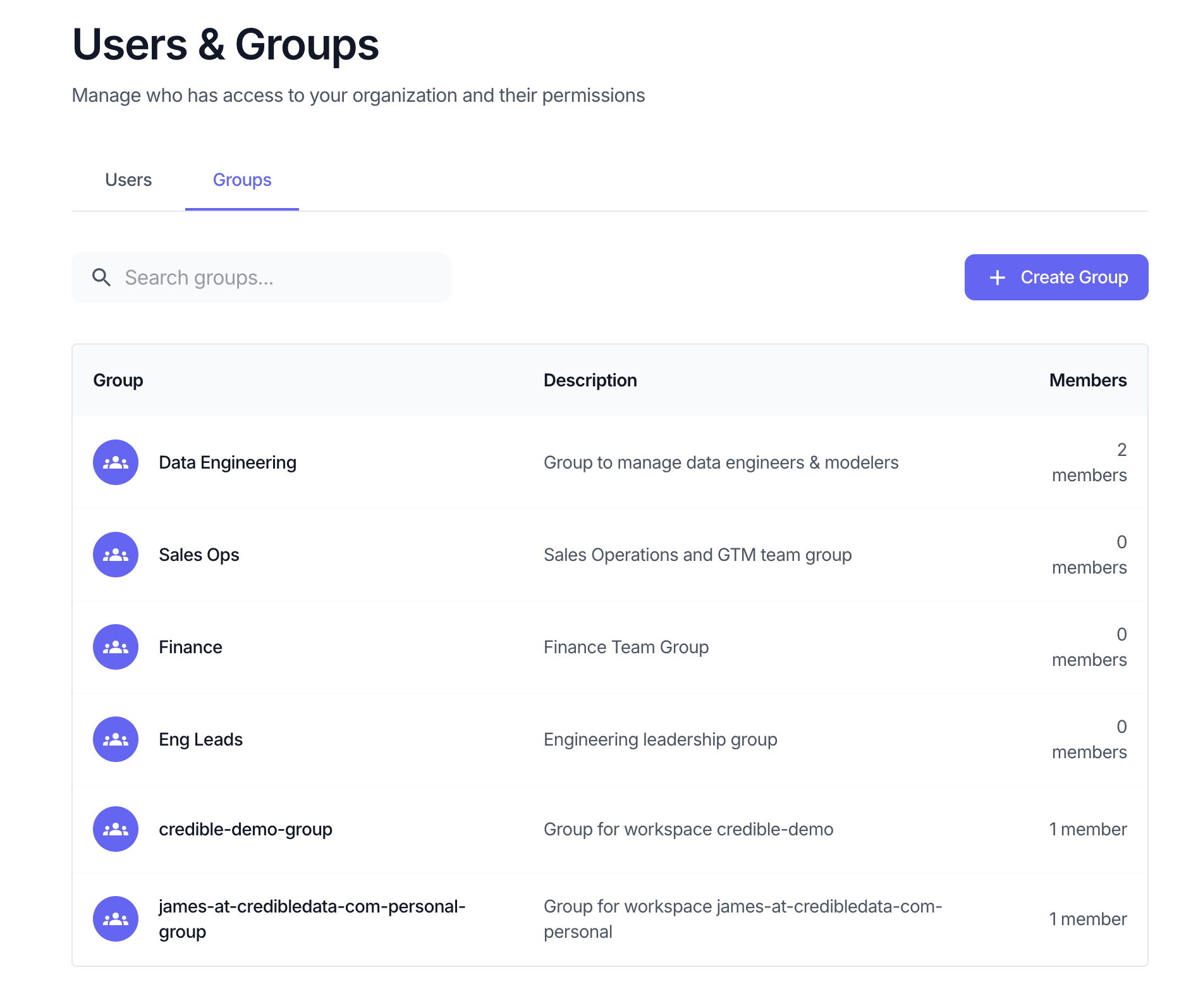1191x1008 pixels.
Task: Open the Sales Ops group name
Action: coord(199,555)
